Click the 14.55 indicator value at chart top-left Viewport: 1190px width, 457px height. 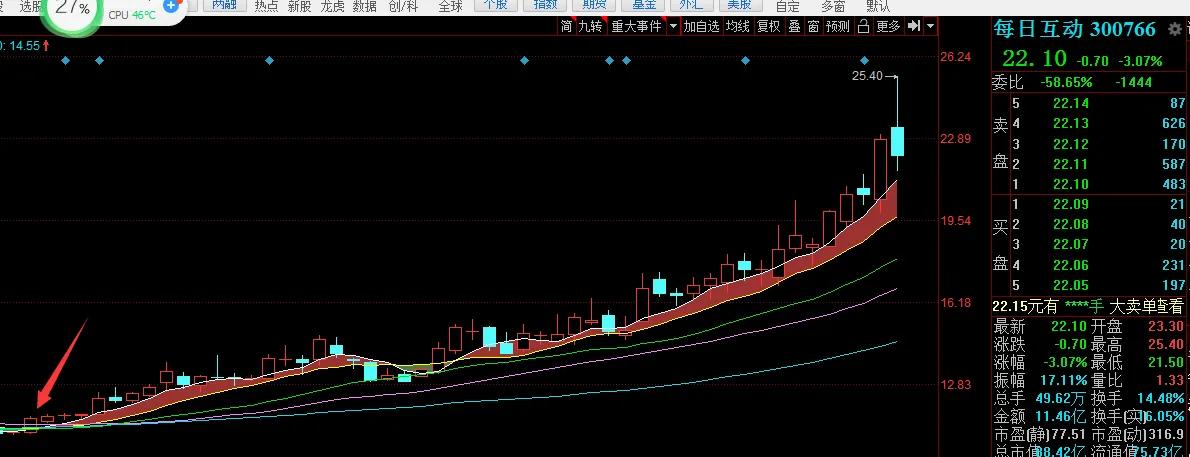tap(24, 46)
